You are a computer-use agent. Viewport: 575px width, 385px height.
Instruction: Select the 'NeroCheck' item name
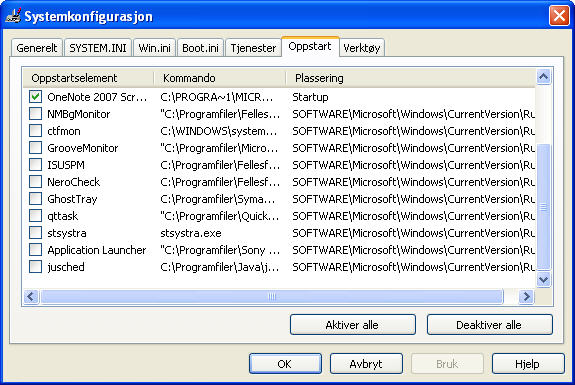coord(74,182)
